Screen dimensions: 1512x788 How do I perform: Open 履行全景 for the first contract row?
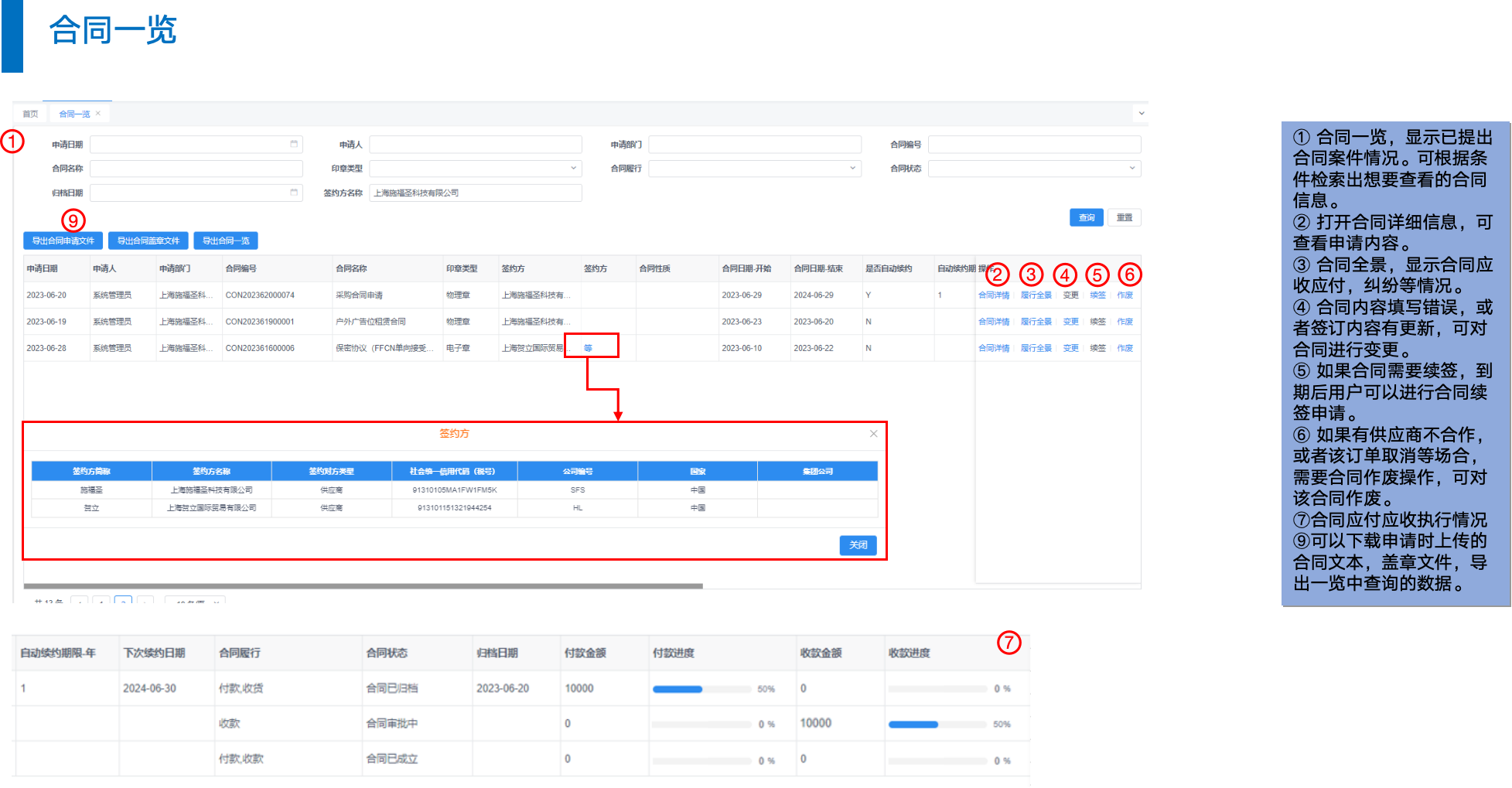[1036, 295]
